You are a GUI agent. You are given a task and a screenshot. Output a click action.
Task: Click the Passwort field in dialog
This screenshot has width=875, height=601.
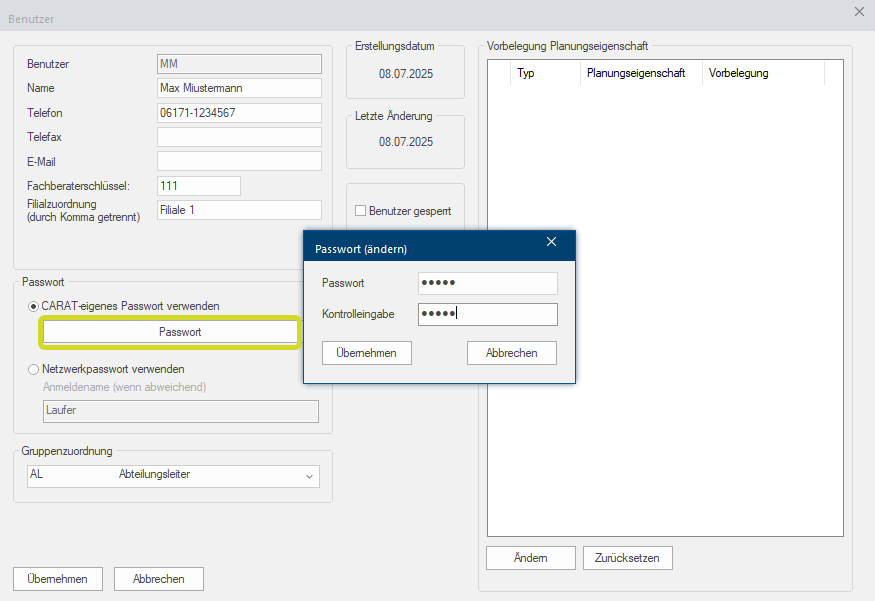[x=487, y=284]
